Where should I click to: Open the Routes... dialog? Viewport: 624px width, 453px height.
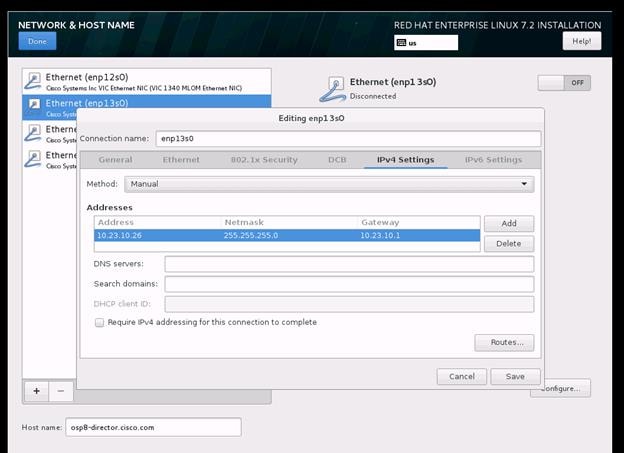coord(504,342)
